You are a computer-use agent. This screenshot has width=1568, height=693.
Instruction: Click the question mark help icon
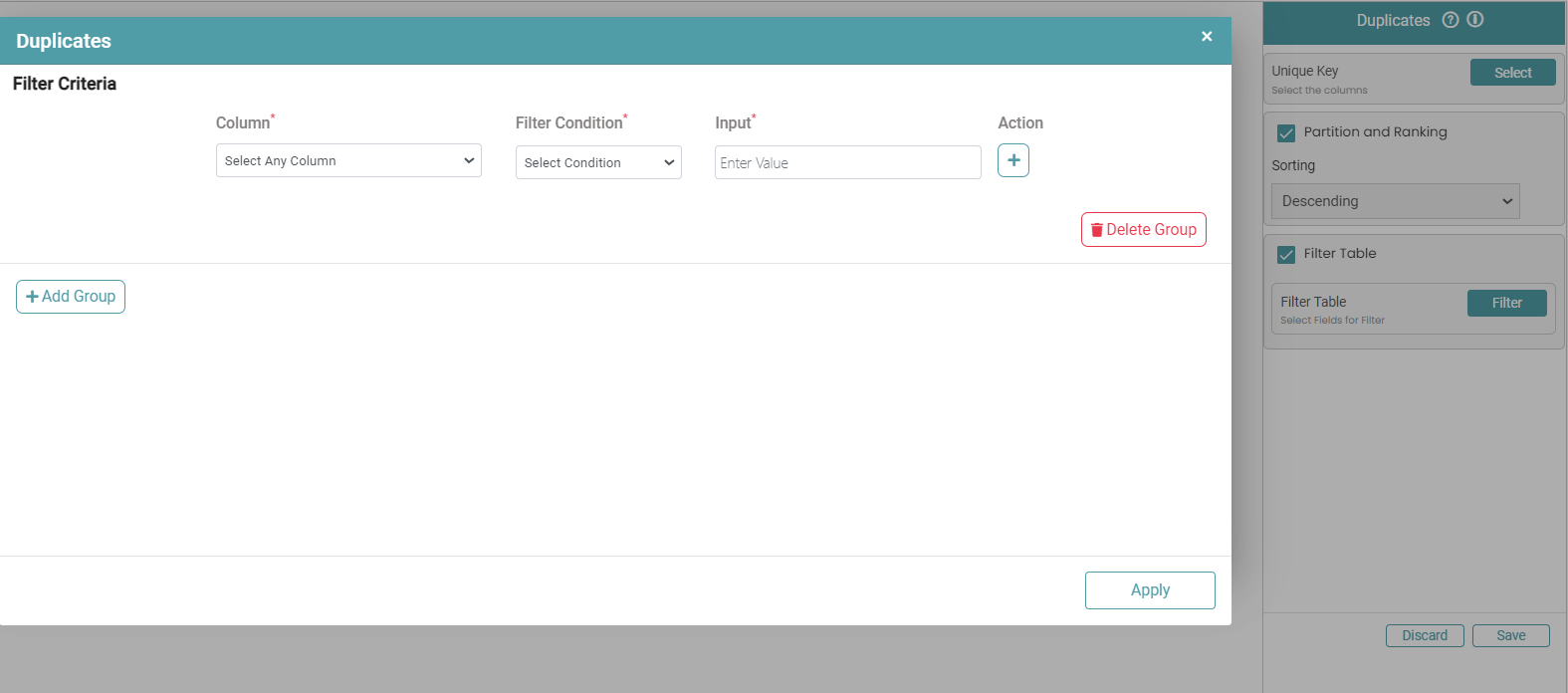[x=1451, y=20]
